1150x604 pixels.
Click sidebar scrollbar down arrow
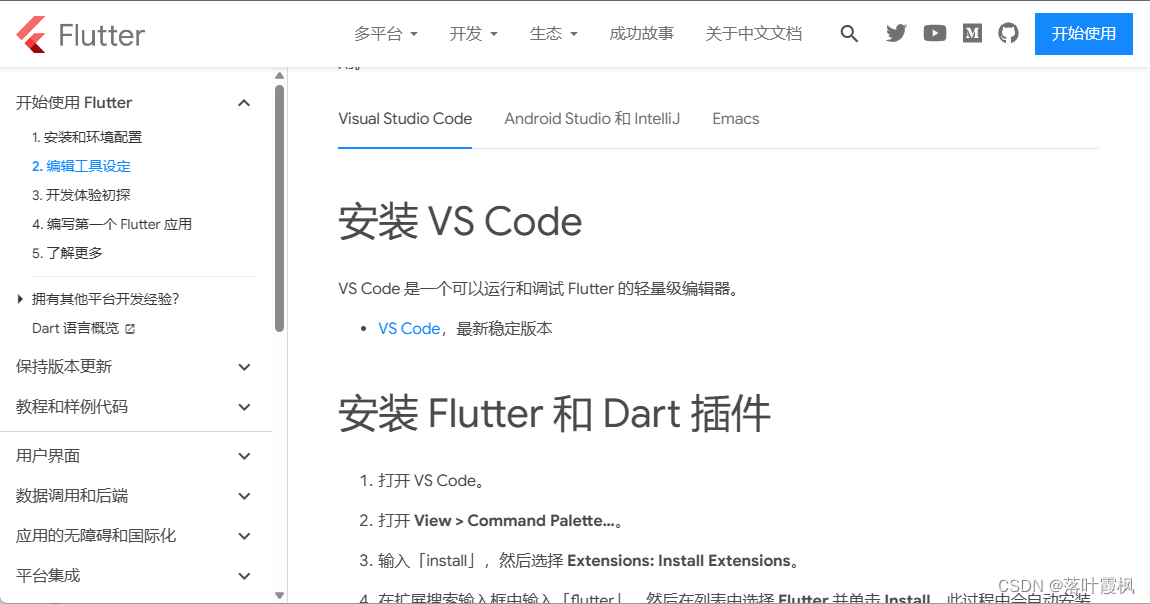point(279,595)
